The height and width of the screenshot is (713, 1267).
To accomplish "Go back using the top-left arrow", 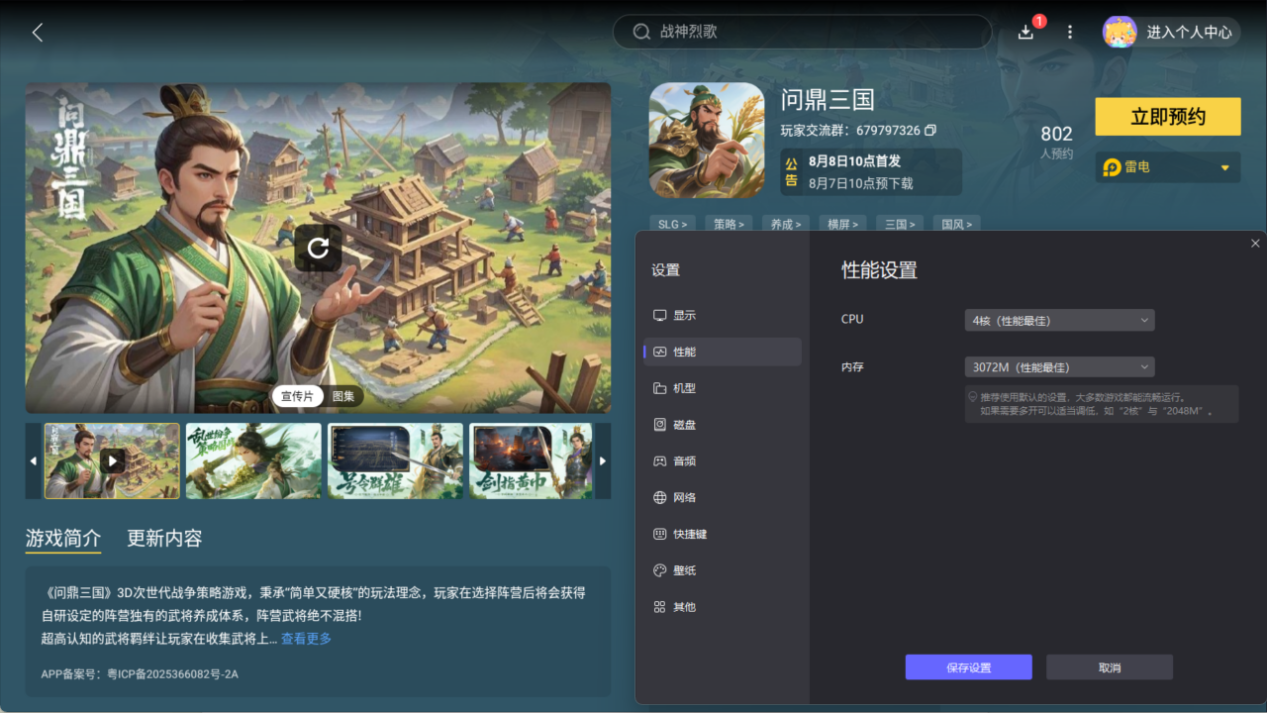I will coord(38,33).
